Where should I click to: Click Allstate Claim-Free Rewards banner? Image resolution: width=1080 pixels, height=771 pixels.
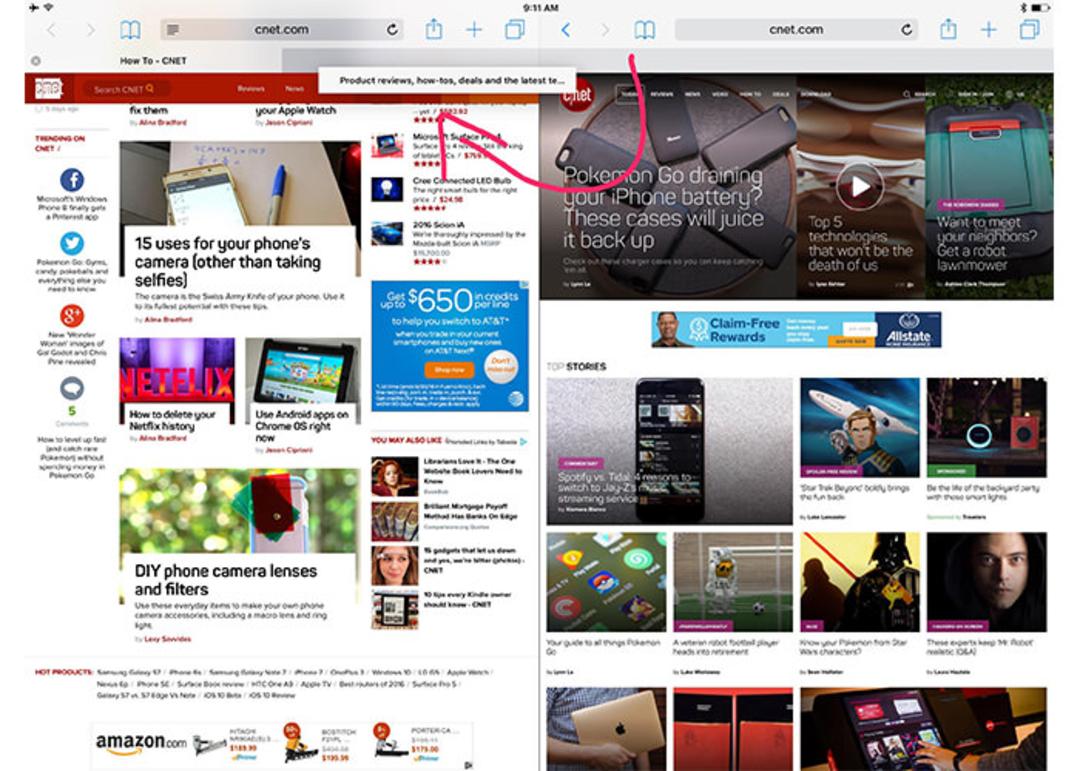pos(796,329)
